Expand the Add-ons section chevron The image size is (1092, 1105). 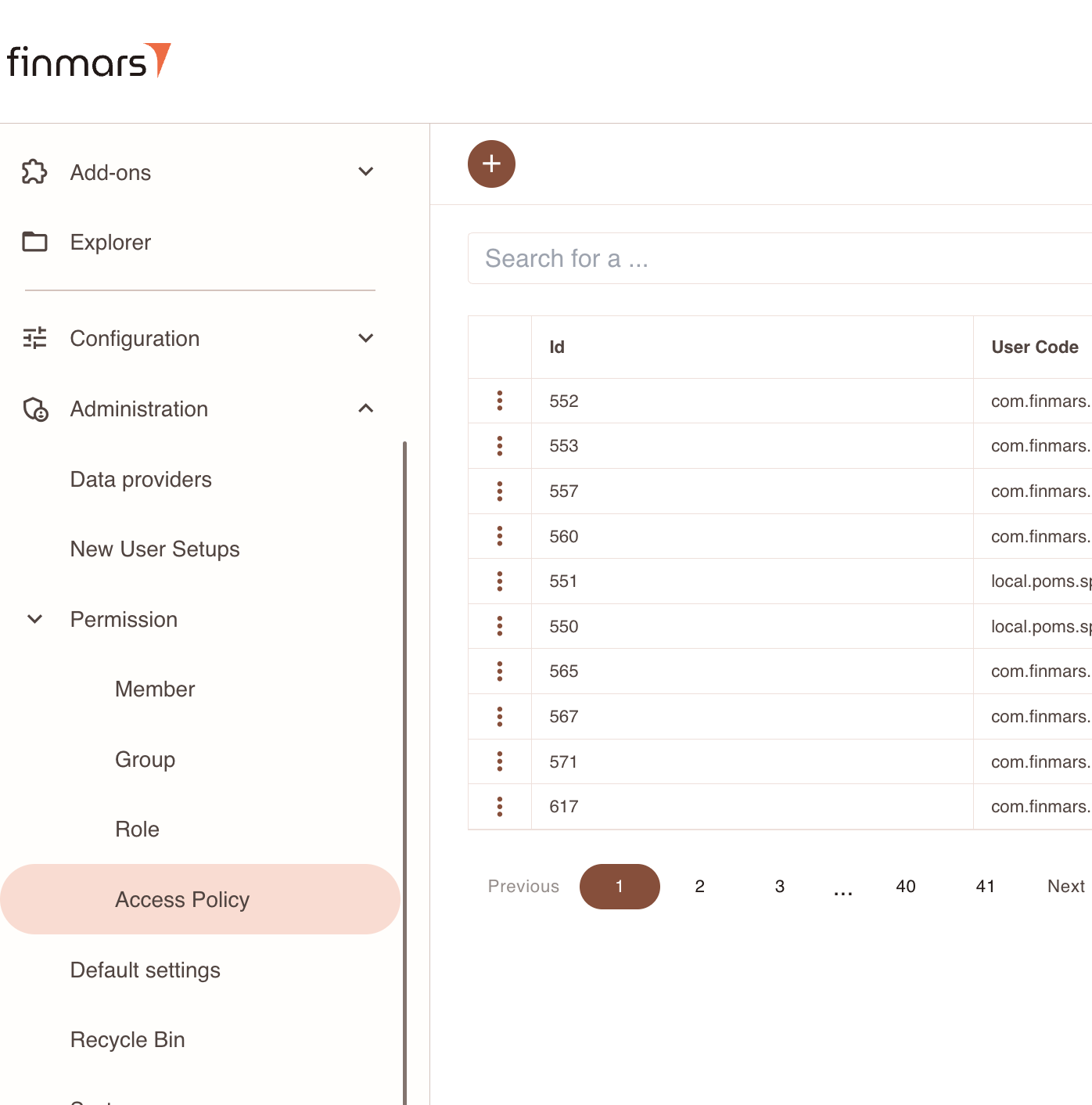coord(365,172)
